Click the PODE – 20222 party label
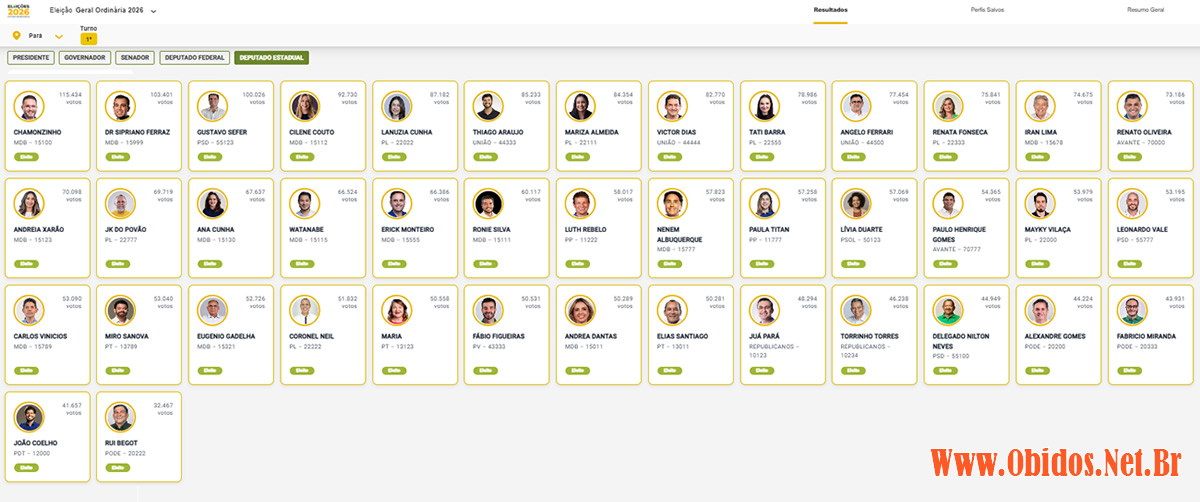This screenshot has height=502, width=1200. coord(125,453)
